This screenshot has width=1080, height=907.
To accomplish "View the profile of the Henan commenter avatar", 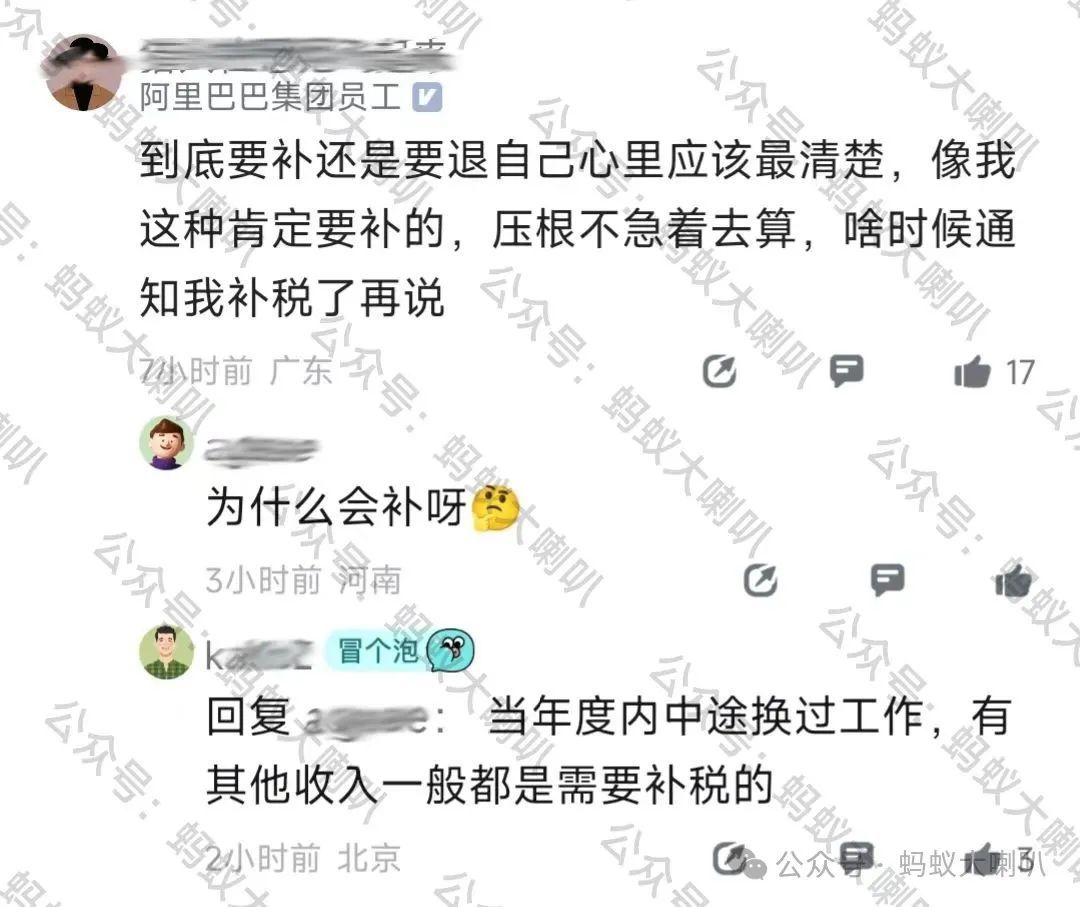I will 166,444.
